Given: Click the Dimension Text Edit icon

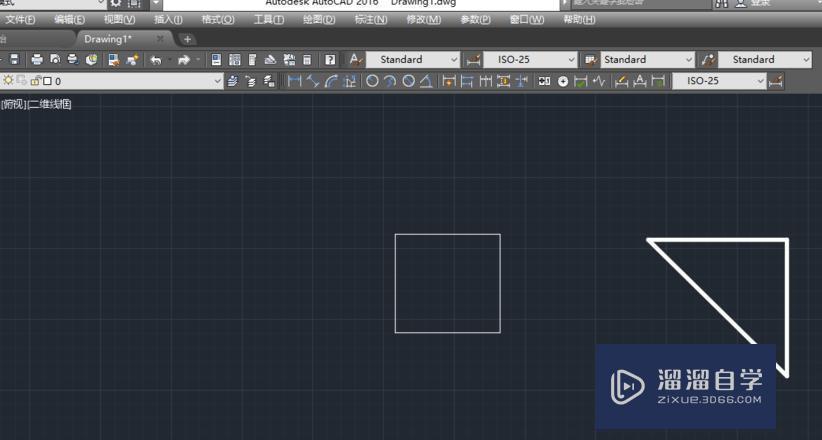Looking at the screenshot, I should (x=640, y=81).
